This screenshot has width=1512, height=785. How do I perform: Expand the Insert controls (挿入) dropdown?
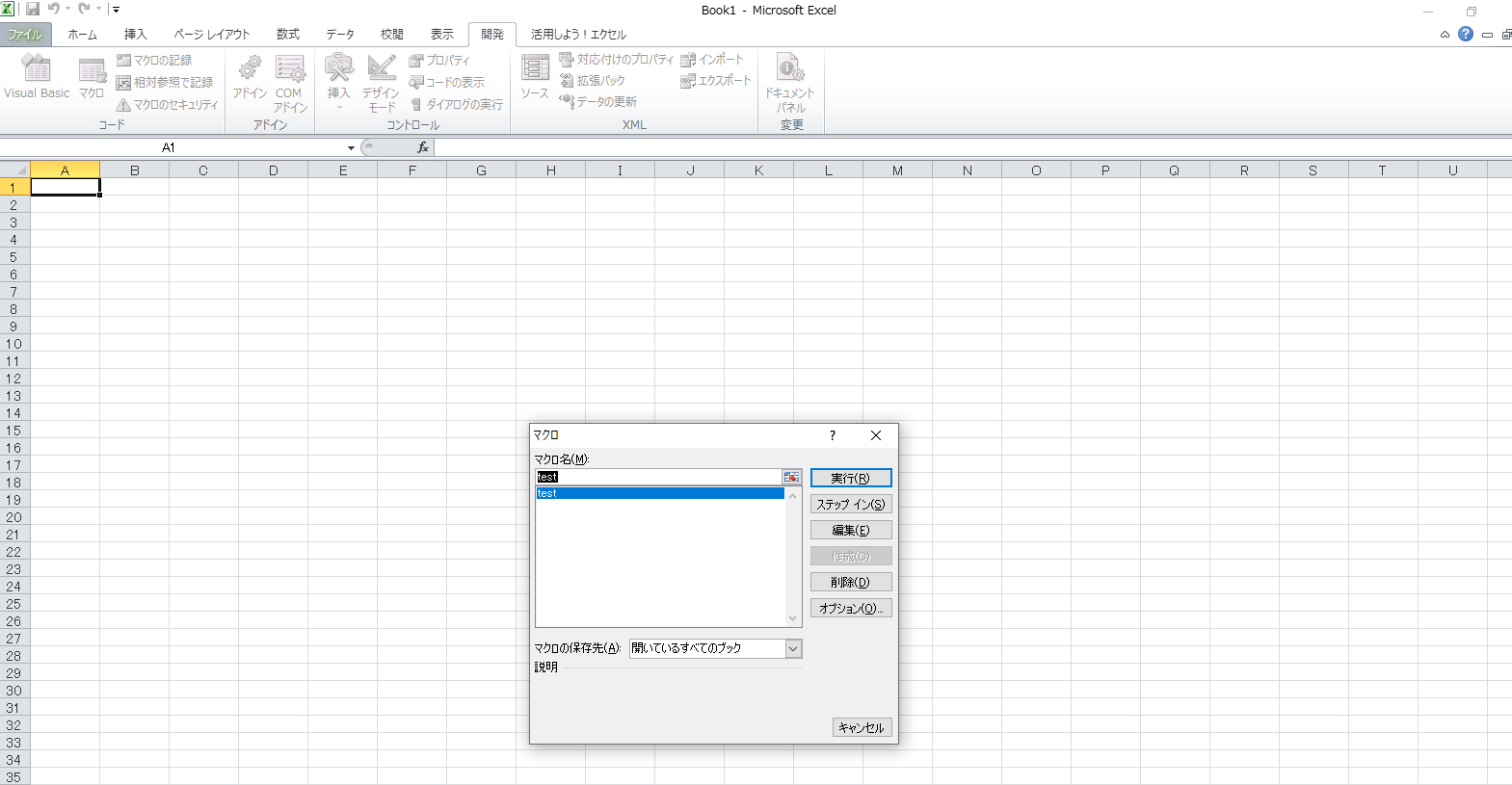[338, 82]
